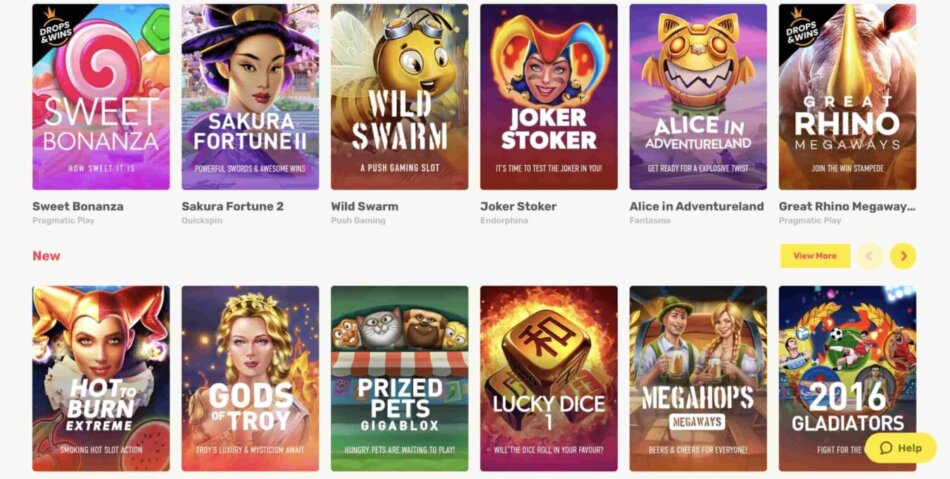Image resolution: width=950 pixels, height=479 pixels.
Task: Open the Lucky Dice 1 thumbnail
Action: pyautogui.click(x=549, y=378)
